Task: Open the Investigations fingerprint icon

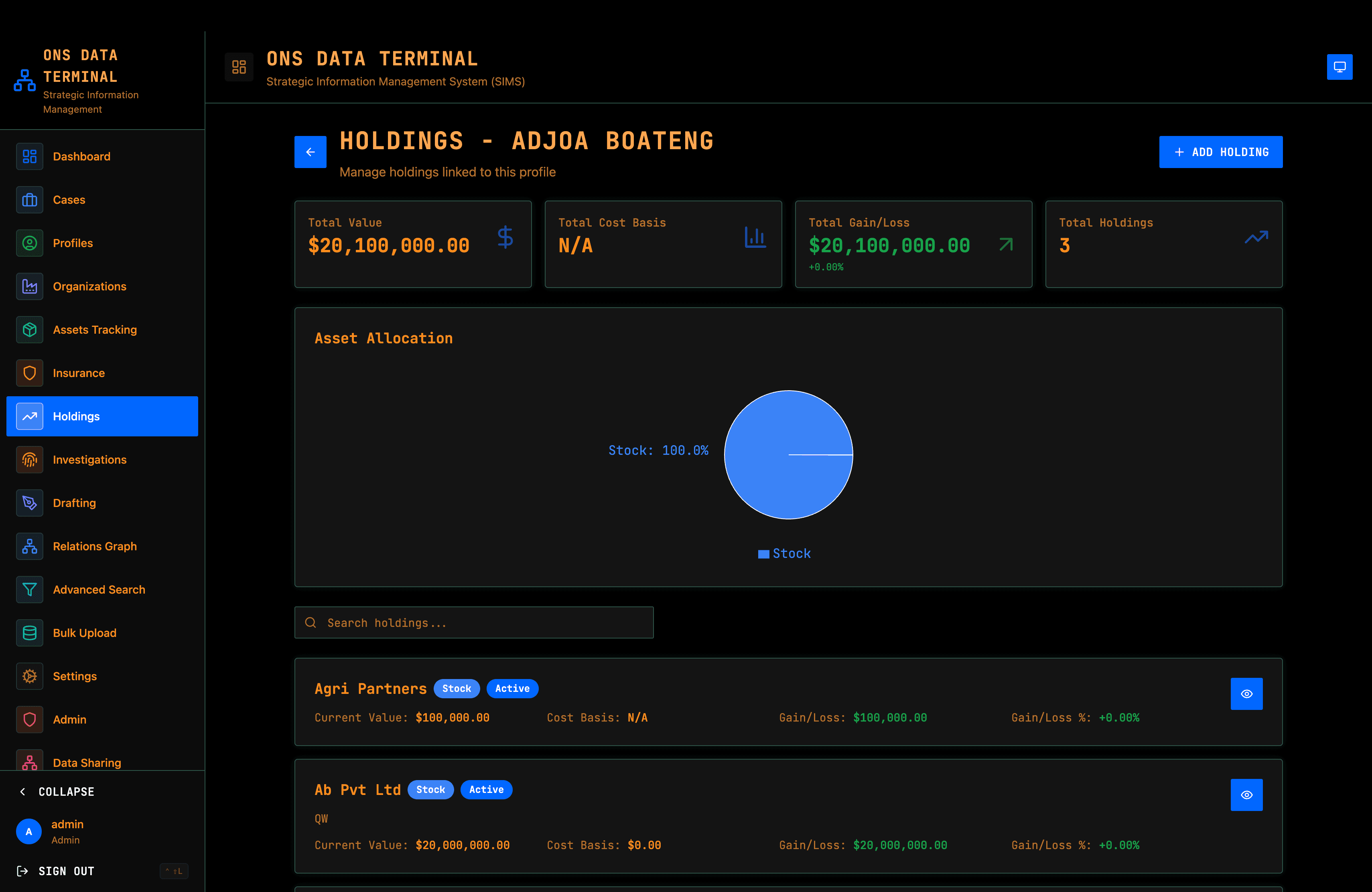Action: click(29, 459)
